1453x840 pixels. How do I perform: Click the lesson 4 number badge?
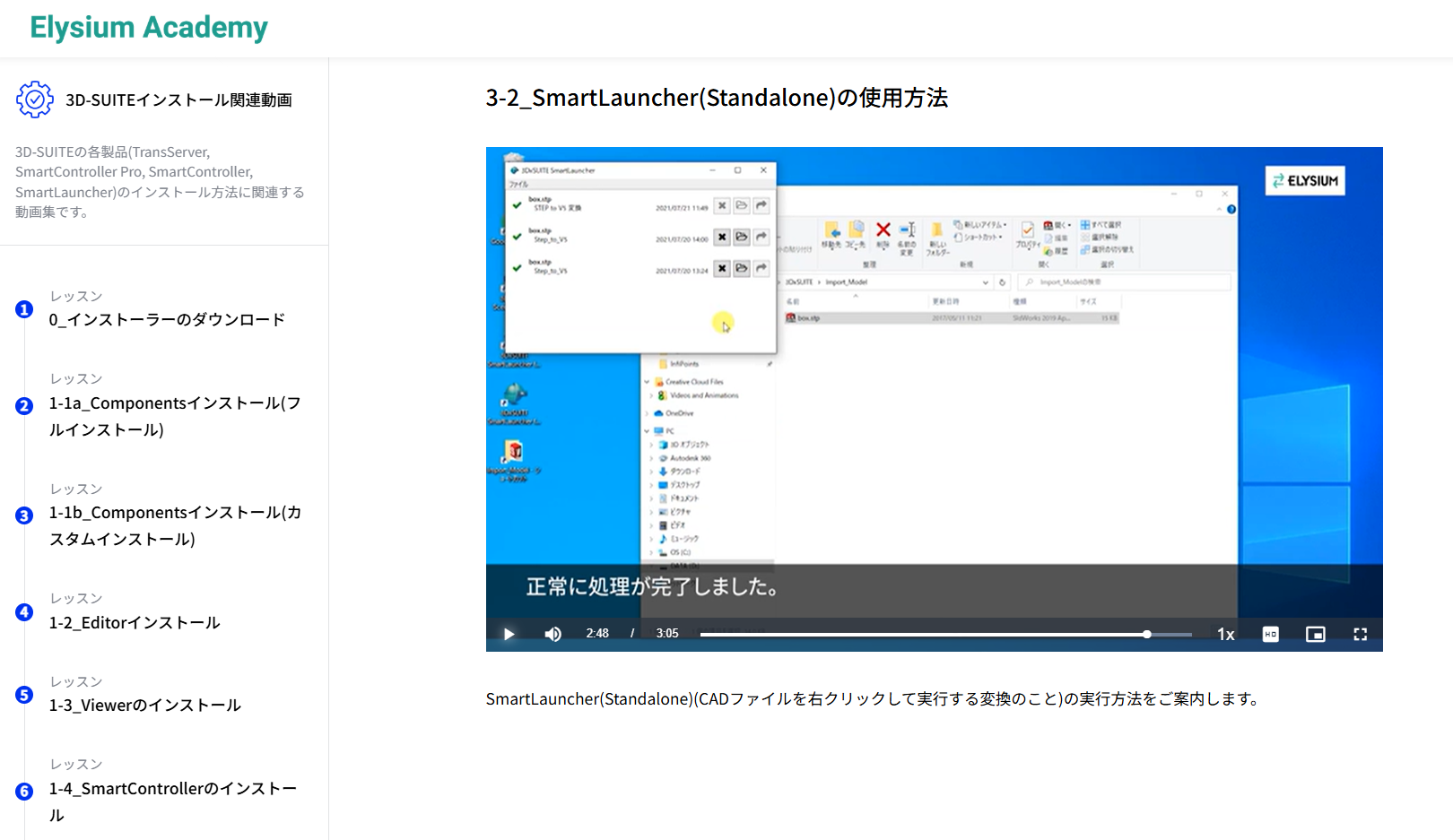(24, 612)
